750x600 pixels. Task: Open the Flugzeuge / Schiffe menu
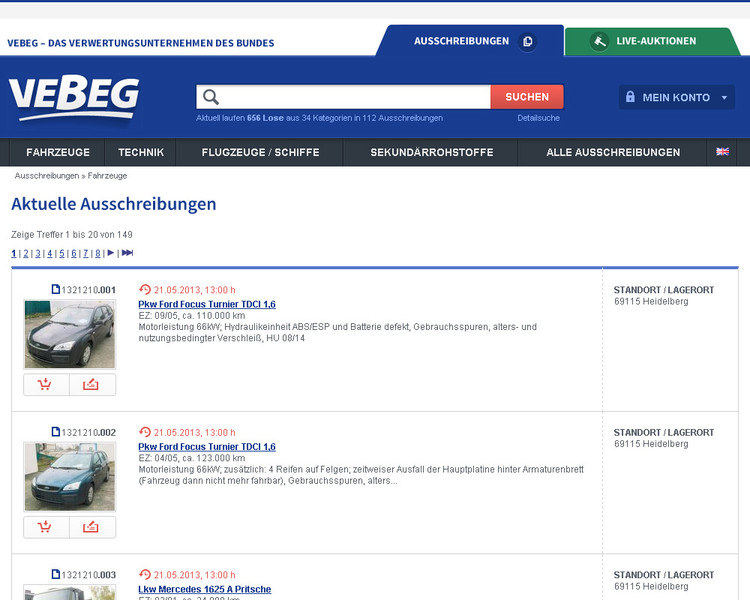click(260, 153)
